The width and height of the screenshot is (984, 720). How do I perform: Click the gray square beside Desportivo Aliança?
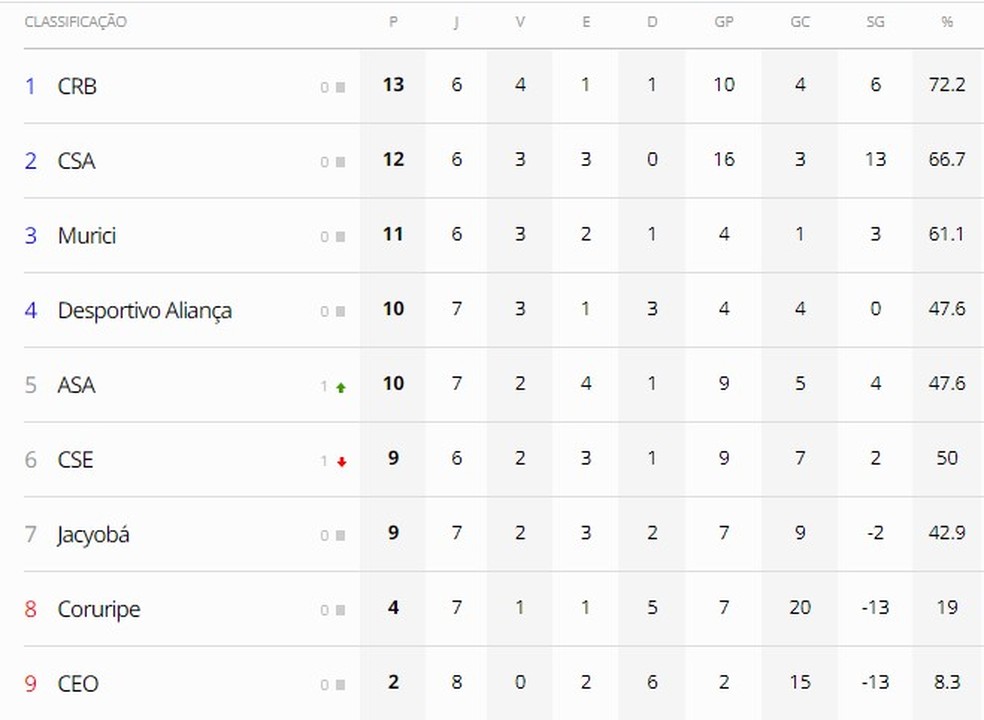340,312
